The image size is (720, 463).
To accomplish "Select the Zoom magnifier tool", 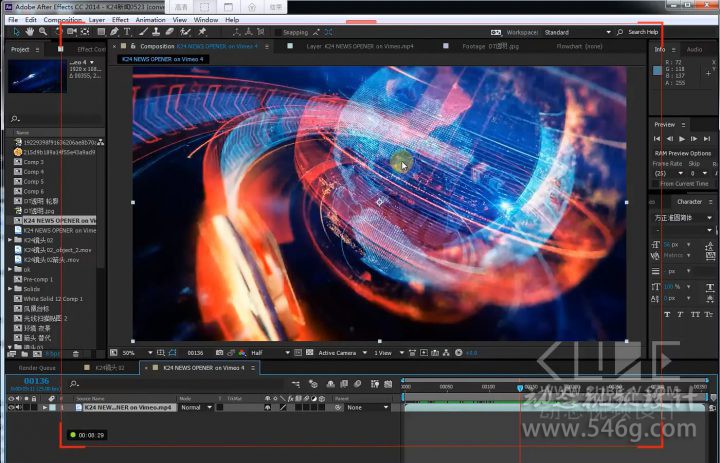I will coord(42,32).
